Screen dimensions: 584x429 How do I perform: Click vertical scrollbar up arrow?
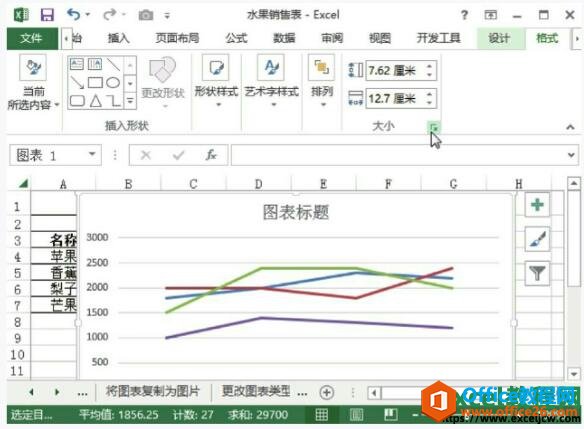(574, 183)
